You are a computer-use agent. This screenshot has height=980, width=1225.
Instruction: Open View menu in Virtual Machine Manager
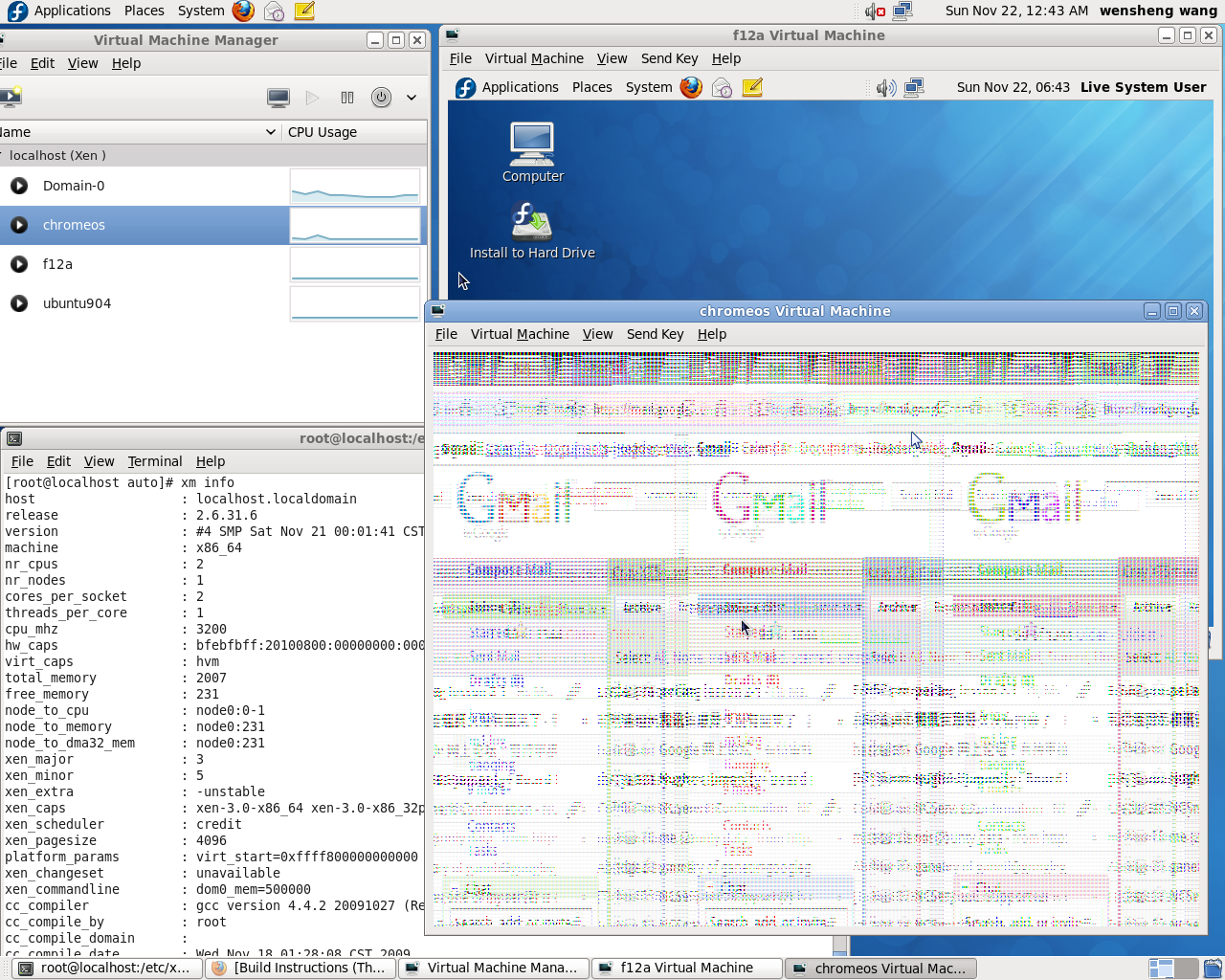[82, 63]
